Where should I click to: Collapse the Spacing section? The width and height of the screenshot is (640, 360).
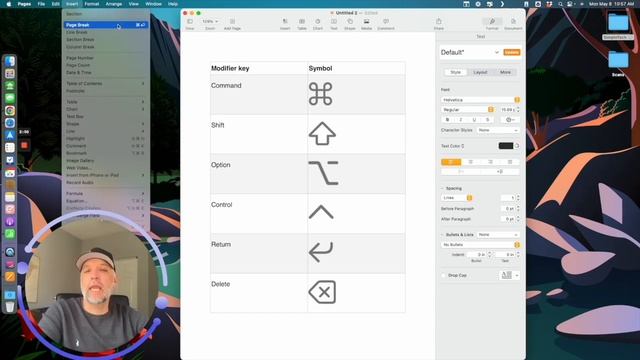442,188
